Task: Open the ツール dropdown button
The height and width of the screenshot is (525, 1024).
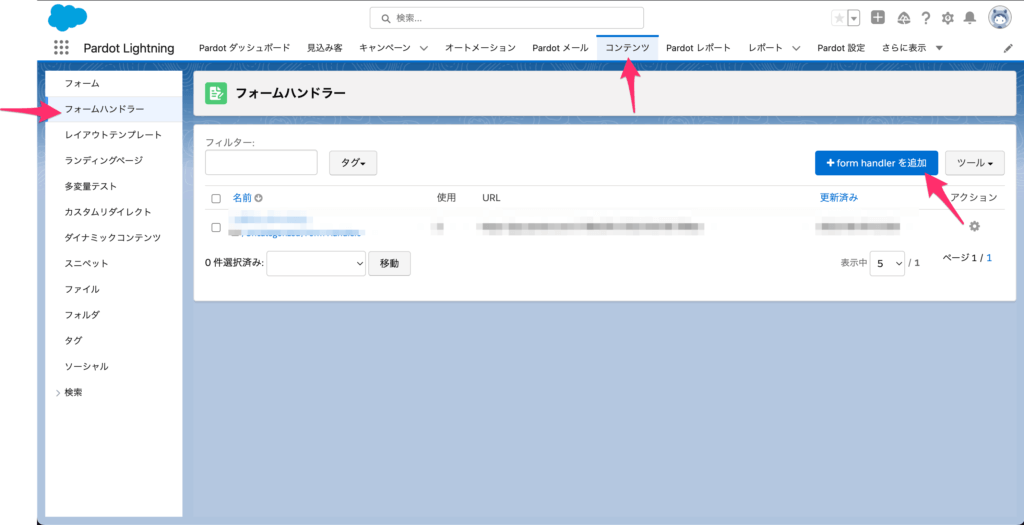Action: point(975,163)
